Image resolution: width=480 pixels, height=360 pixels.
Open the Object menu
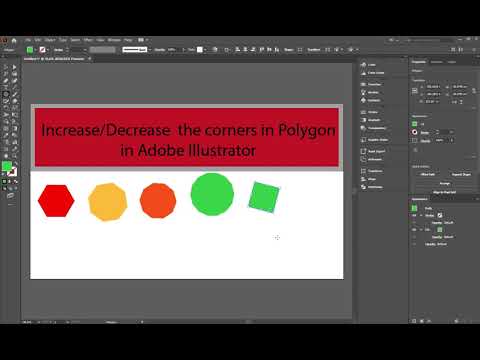(x=50, y=40)
